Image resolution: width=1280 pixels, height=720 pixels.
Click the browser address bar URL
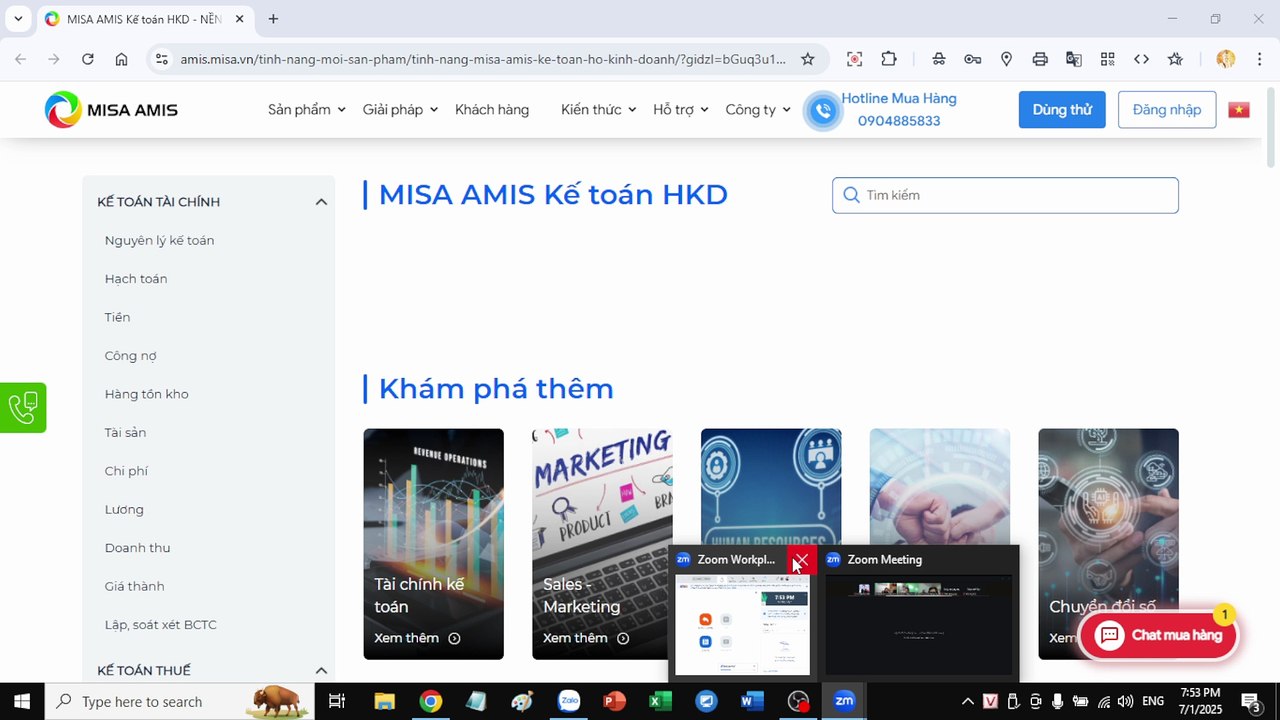pyautogui.click(x=483, y=59)
